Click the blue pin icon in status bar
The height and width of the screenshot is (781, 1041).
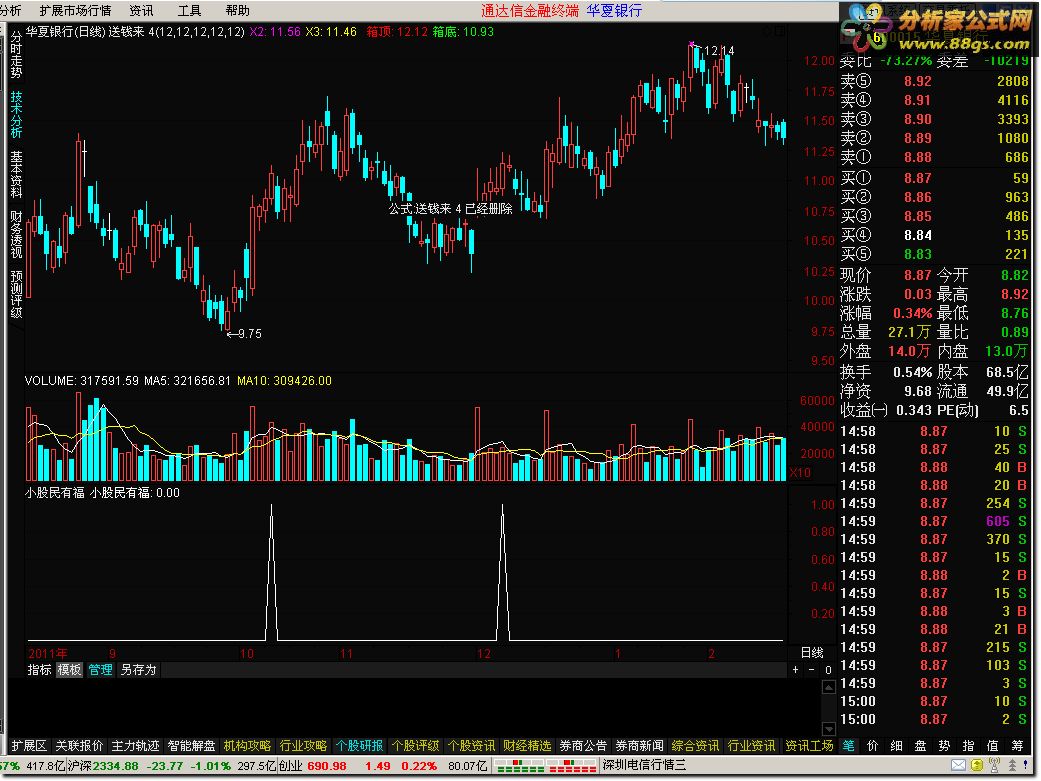(x=1028, y=766)
